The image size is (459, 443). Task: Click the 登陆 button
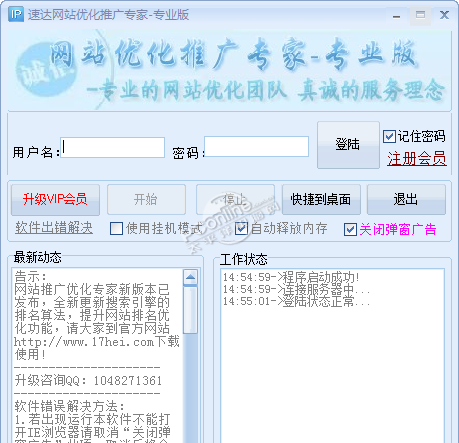click(348, 145)
